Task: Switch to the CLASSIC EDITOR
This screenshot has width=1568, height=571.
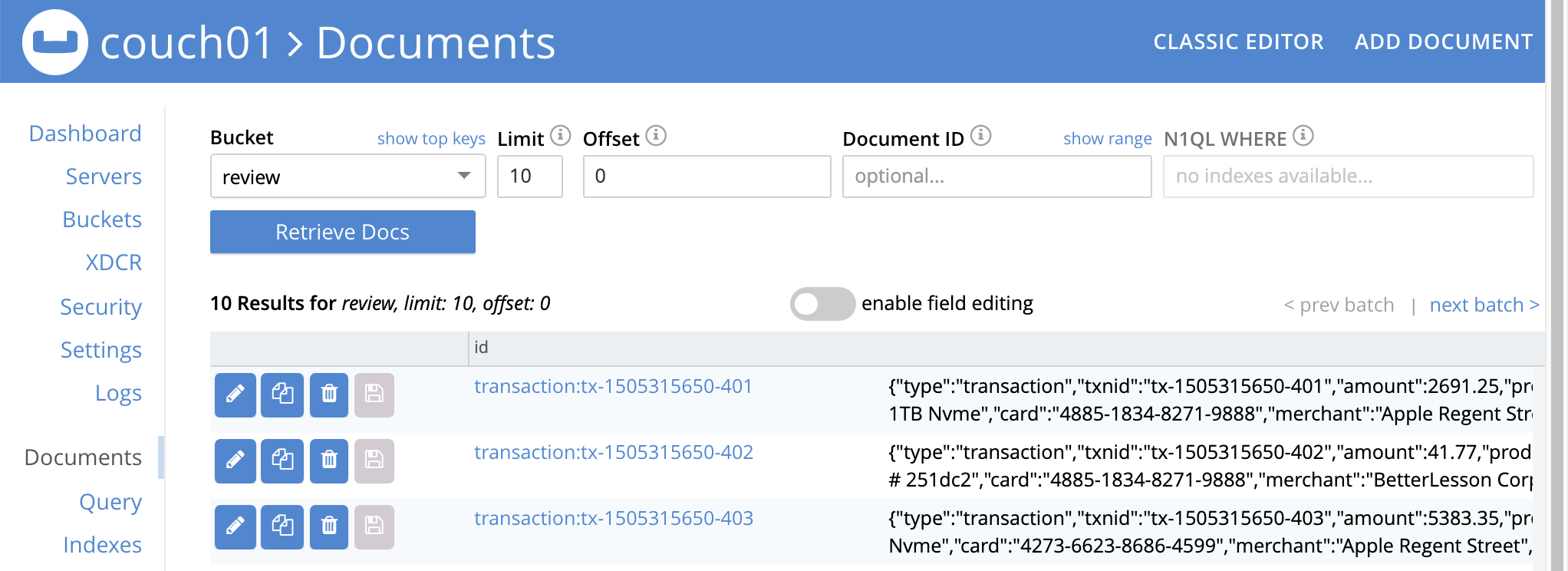Action: [1238, 41]
